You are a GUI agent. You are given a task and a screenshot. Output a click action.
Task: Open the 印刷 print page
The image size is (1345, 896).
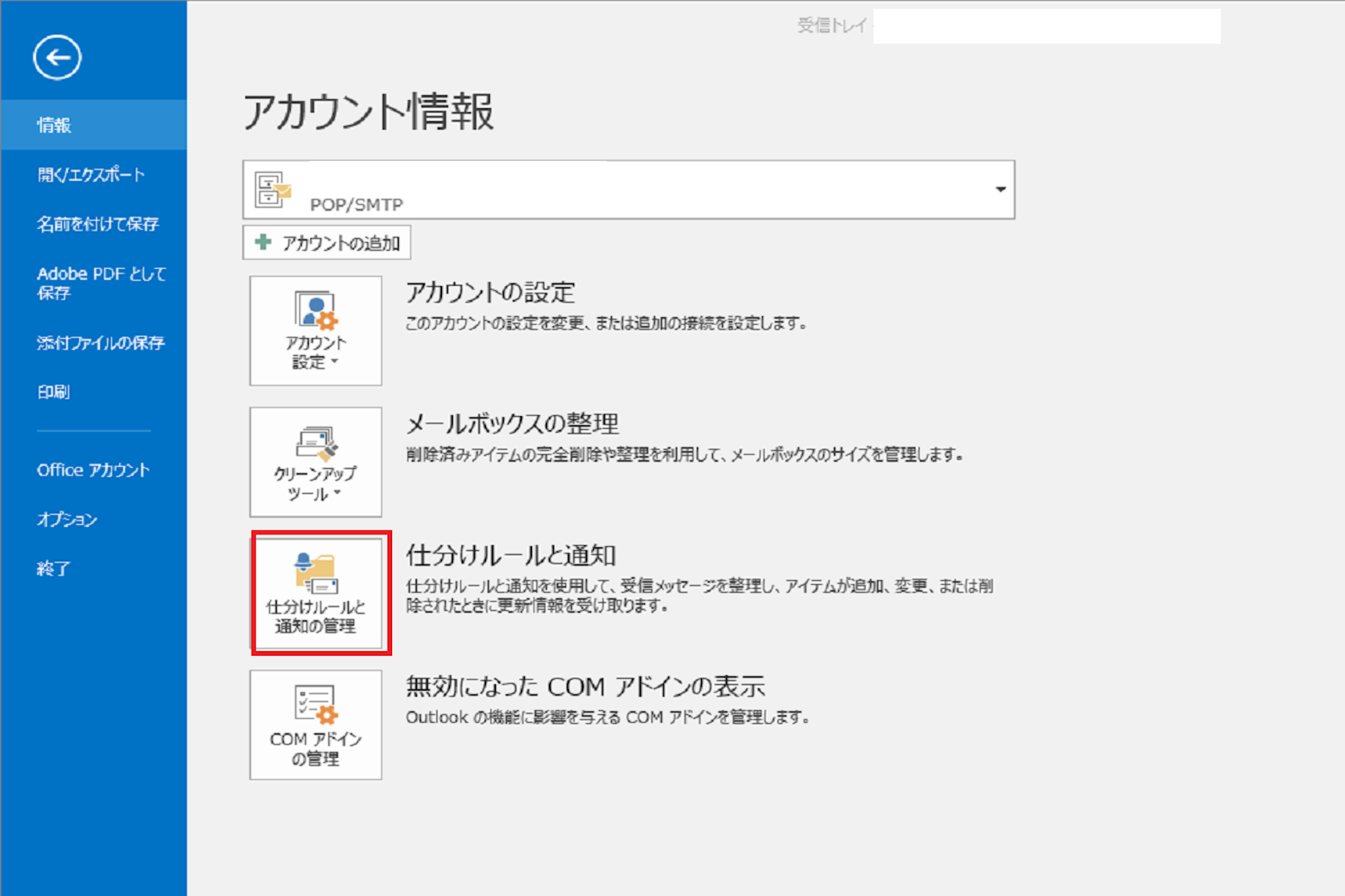point(53,392)
